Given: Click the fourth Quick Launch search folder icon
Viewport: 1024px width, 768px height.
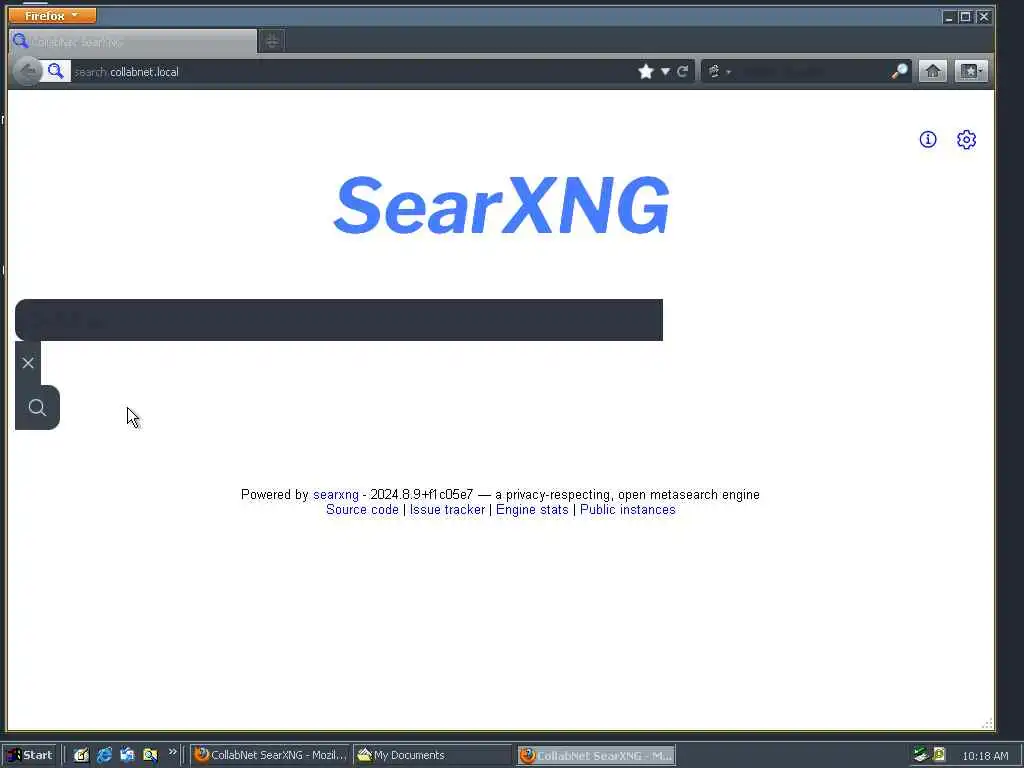Looking at the screenshot, I should [150, 755].
